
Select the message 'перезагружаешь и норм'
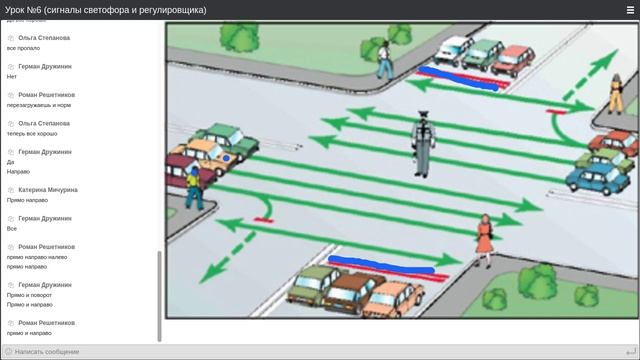[x=39, y=105]
